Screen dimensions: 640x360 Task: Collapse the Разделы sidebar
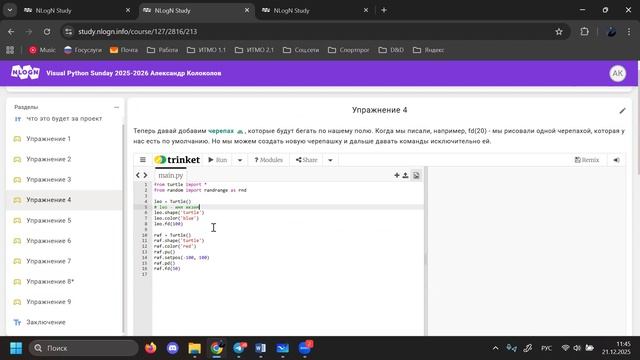116,107
